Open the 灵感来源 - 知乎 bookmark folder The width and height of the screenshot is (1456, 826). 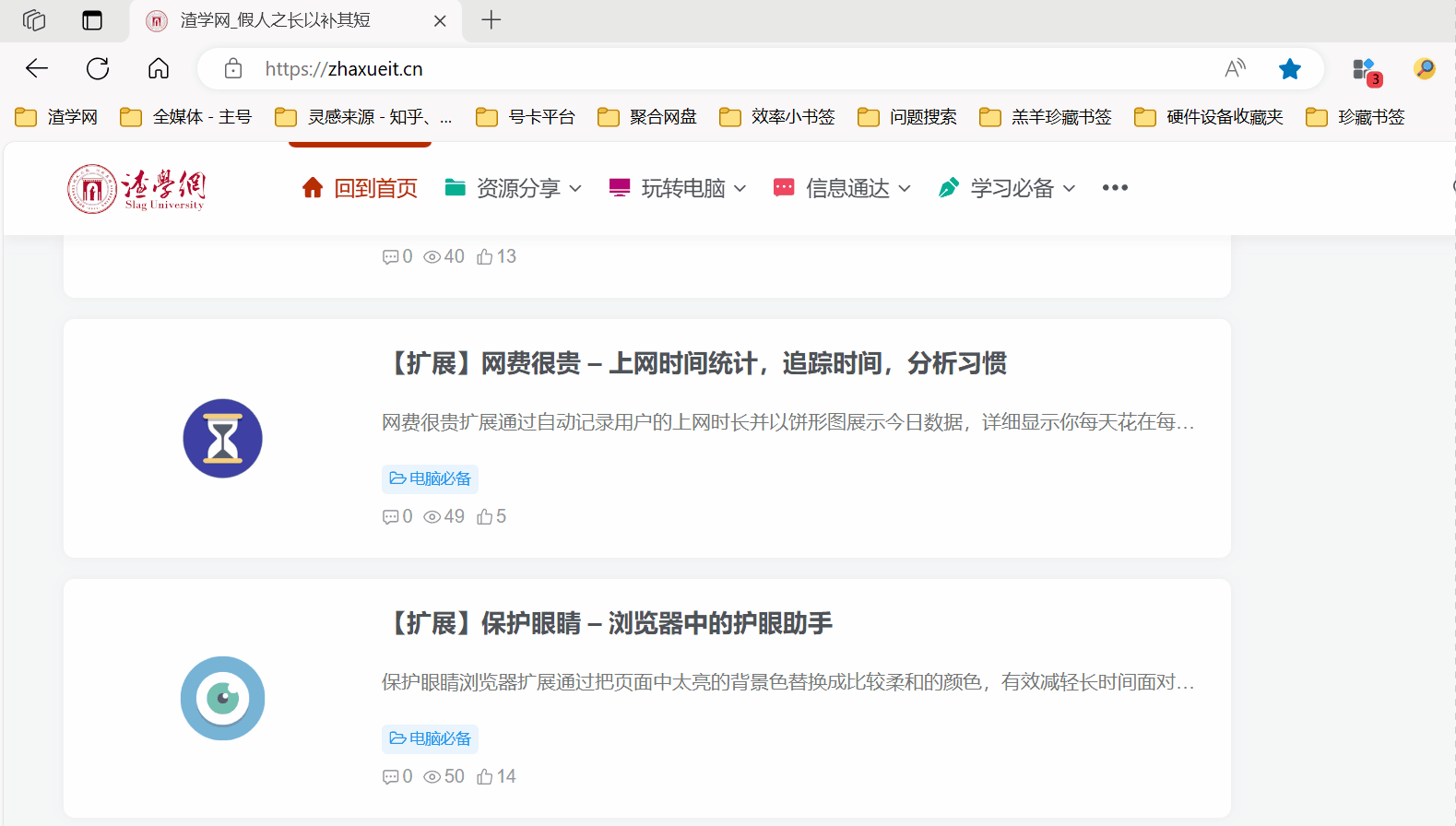click(363, 117)
